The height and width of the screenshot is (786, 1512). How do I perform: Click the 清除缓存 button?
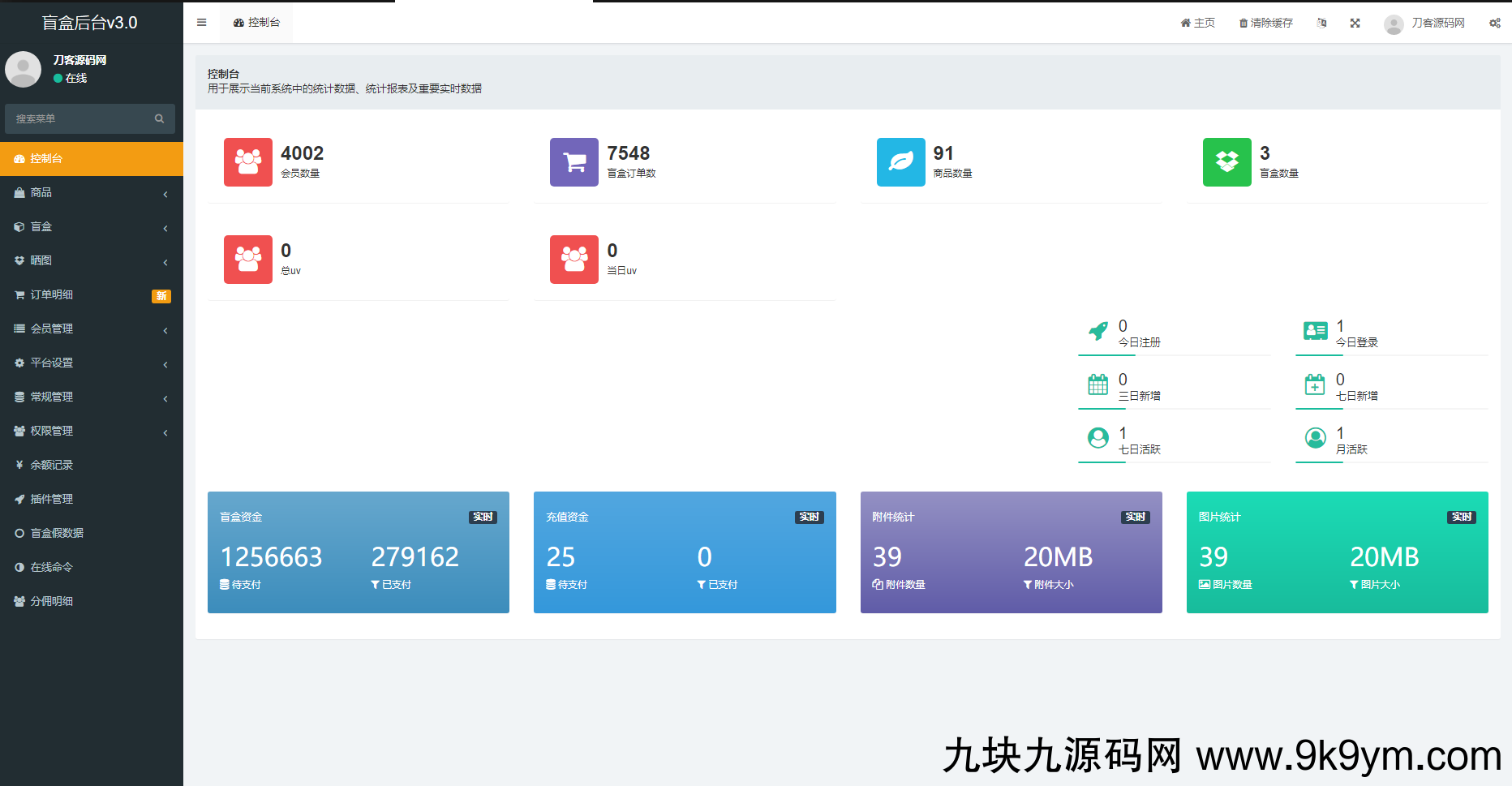click(1265, 23)
